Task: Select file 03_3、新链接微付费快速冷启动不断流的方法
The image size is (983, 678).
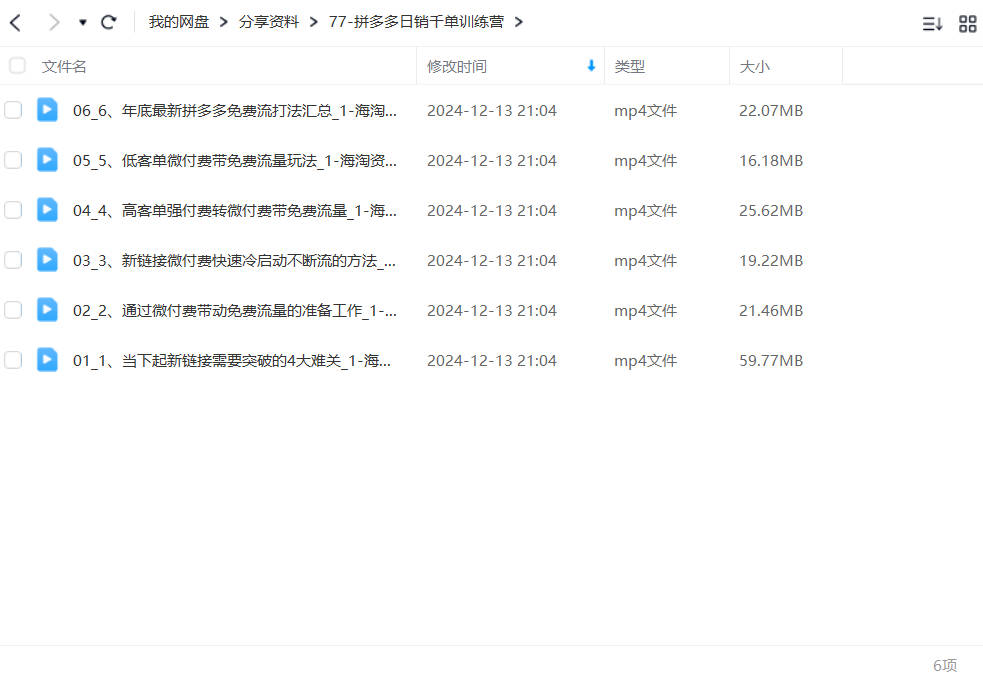Action: tap(235, 261)
